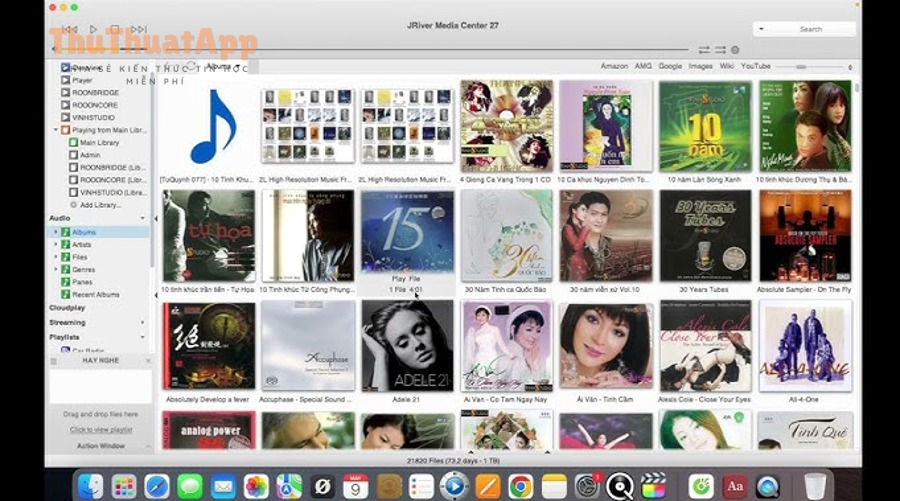Open 10 năm Làn Sóng Xanh album
This screenshot has height=501, width=900.
tap(705, 126)
